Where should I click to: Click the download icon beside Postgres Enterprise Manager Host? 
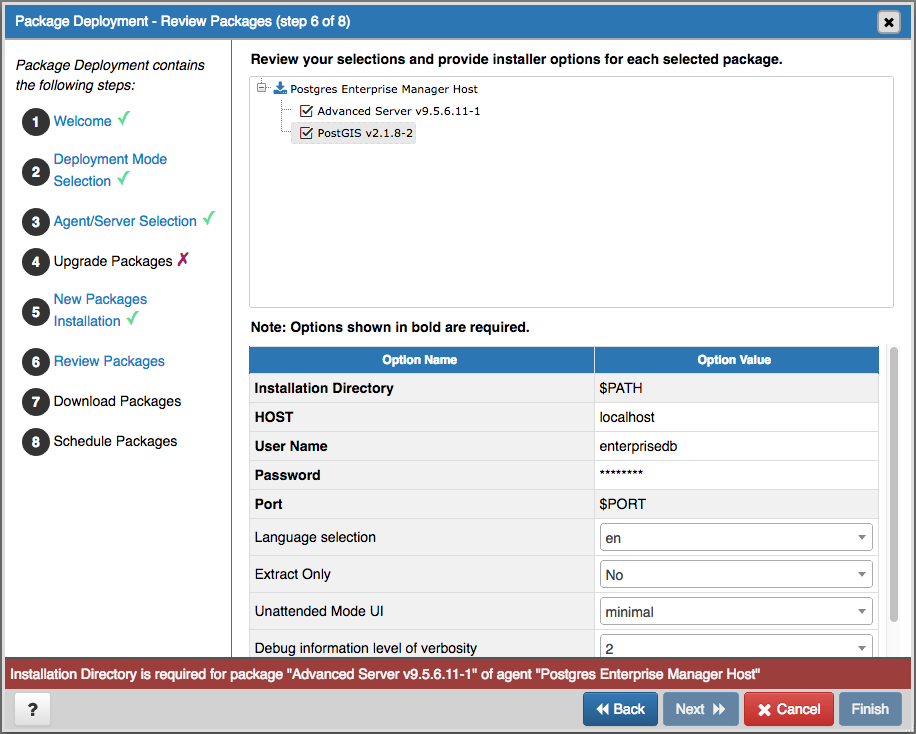click(x=280, y=88)
